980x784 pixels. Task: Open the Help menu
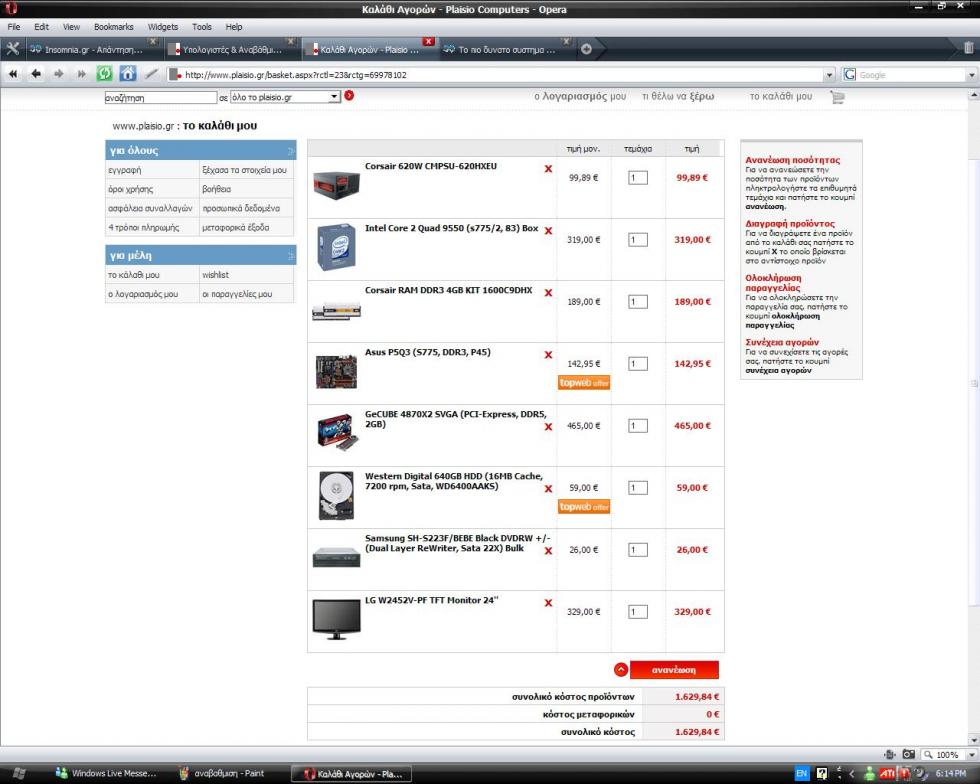[234, 27]
